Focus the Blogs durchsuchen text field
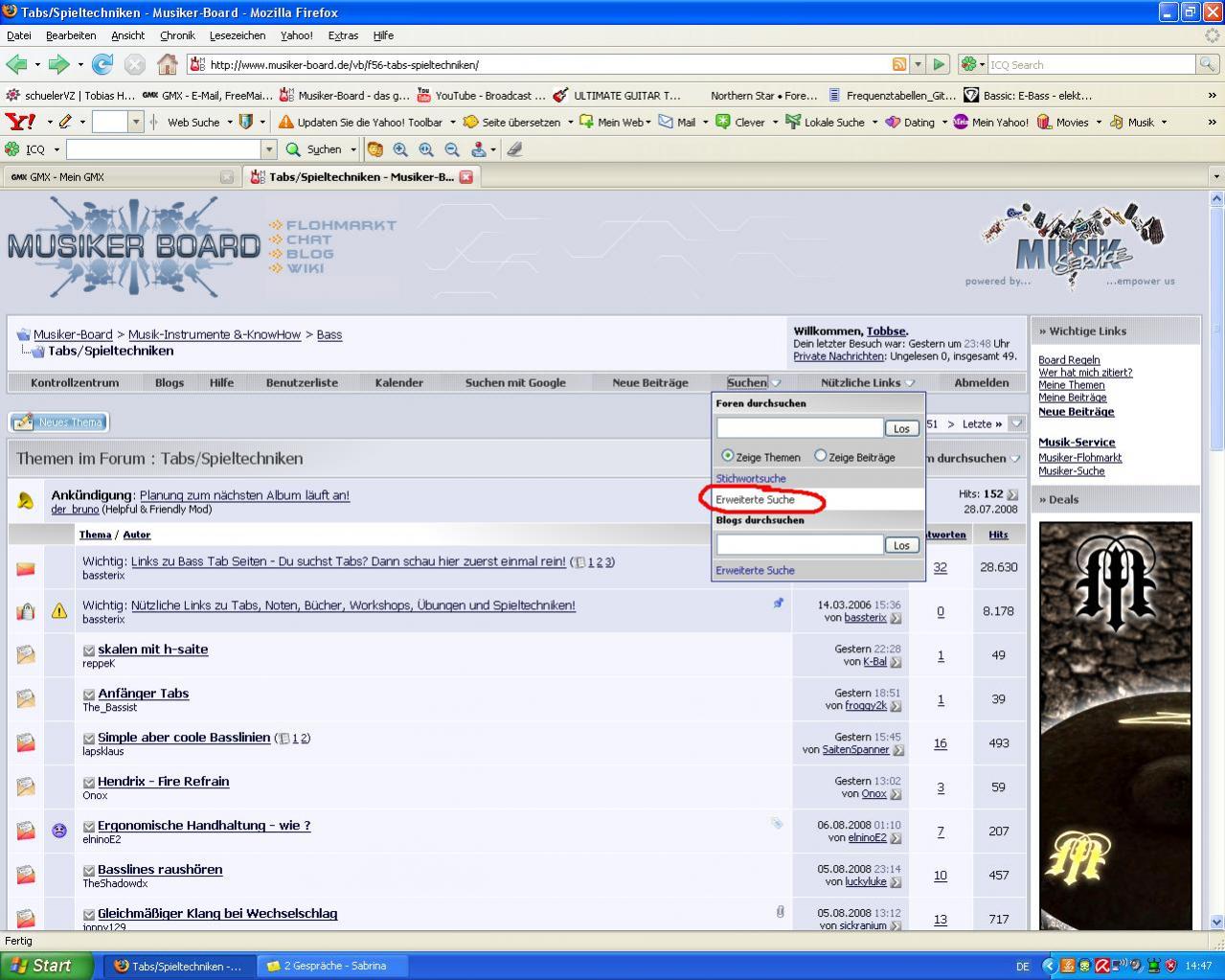Viewport: 1225px width, 980px height. tap(800, 545)
